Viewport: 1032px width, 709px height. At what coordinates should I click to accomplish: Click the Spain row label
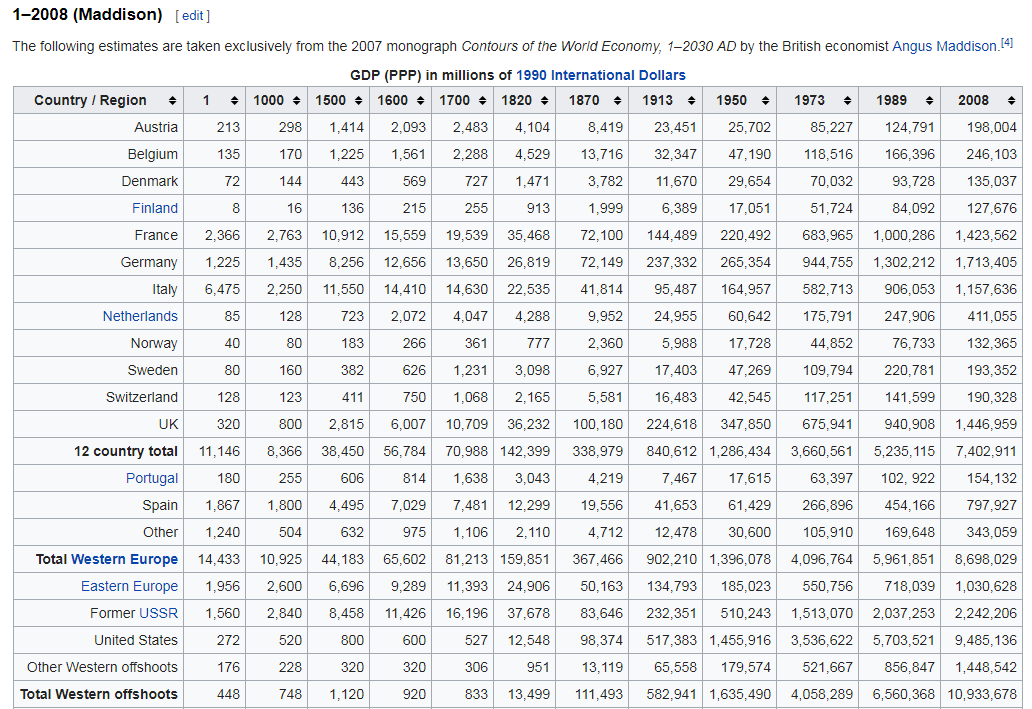160,505
